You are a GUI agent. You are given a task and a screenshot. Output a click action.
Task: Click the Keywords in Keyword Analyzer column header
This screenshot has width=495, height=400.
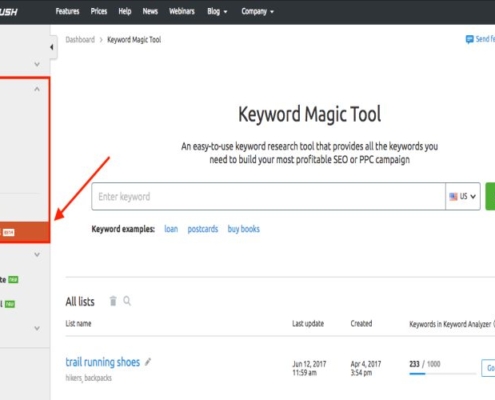point(450,324)
